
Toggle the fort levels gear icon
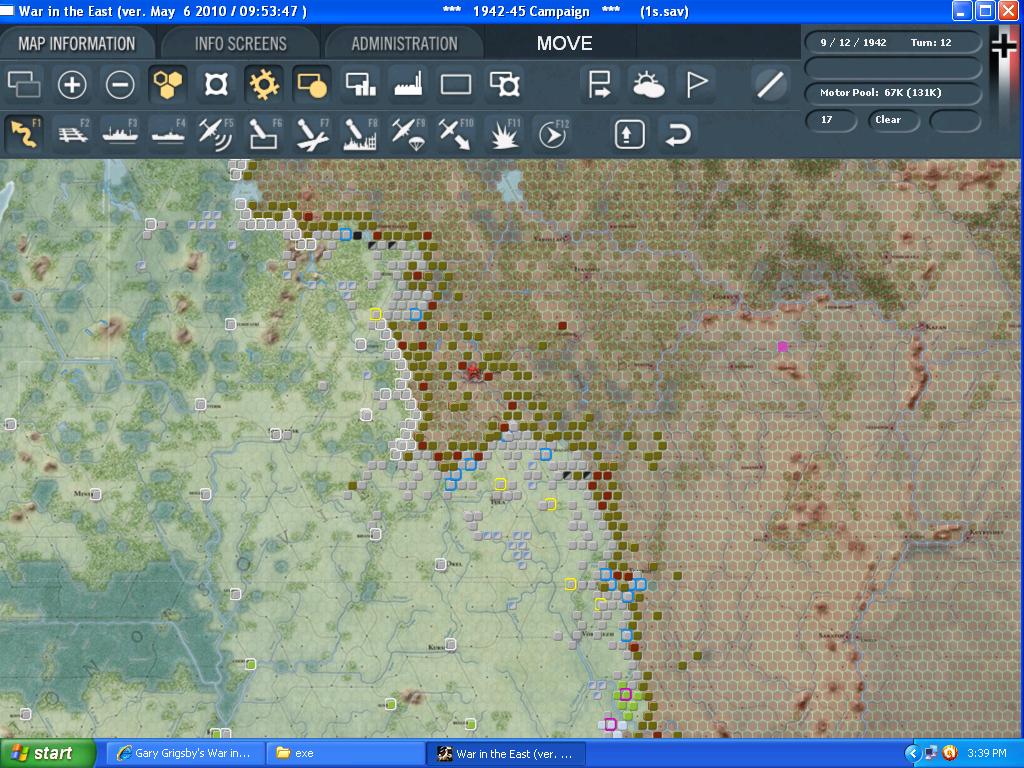(x=264, y=85)
